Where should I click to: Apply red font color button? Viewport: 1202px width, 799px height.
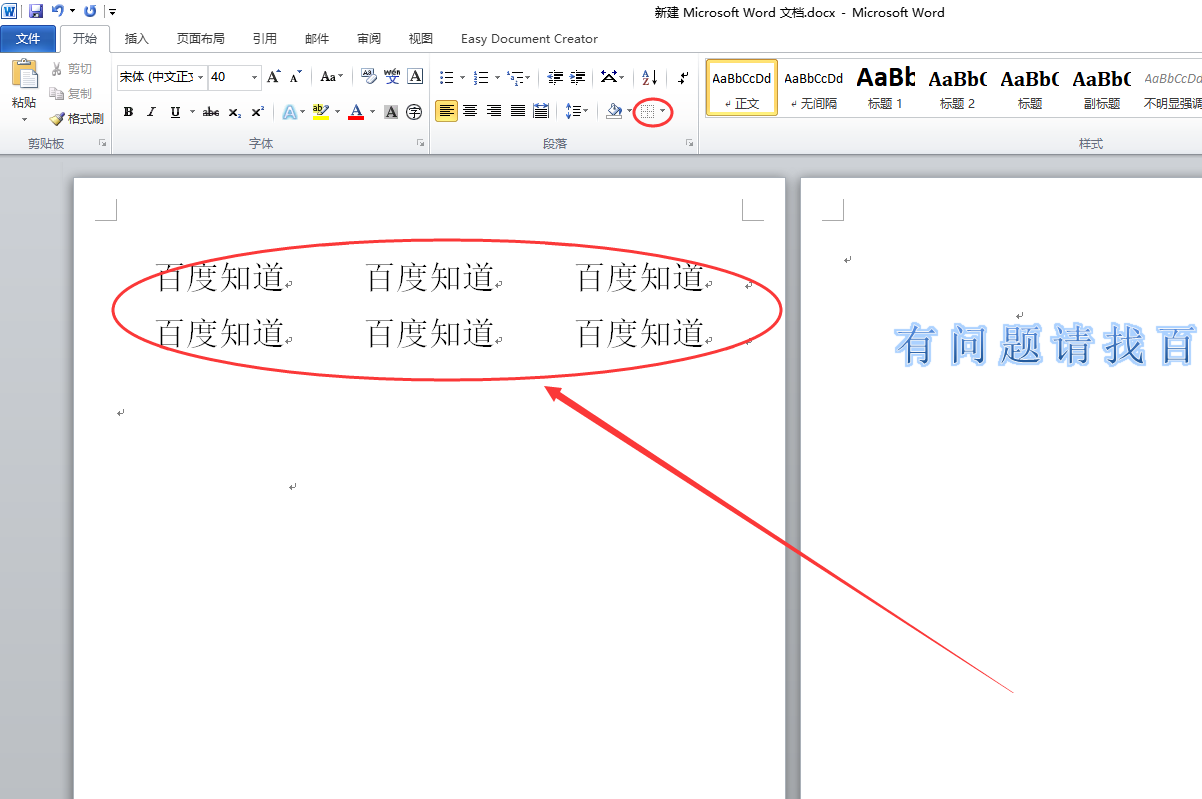(356, 112)
